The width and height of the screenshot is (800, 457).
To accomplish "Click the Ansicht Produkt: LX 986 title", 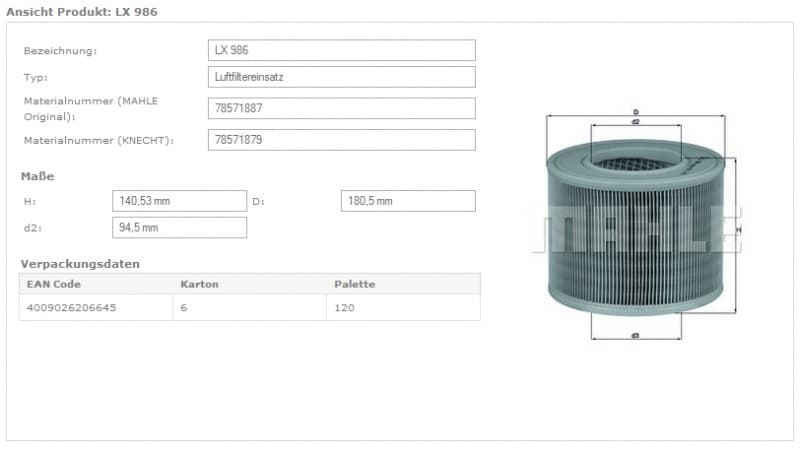I will pyautogui.click(x=82, y=12).
